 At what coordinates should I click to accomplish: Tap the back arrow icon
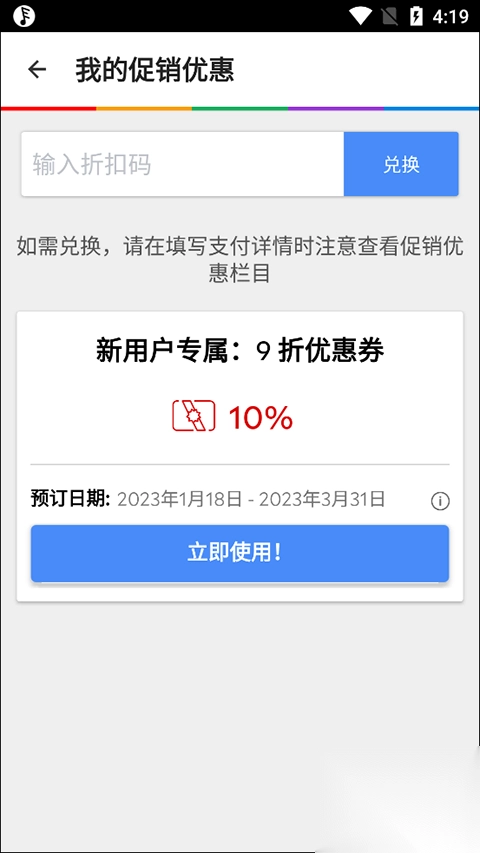pos(37,69)
